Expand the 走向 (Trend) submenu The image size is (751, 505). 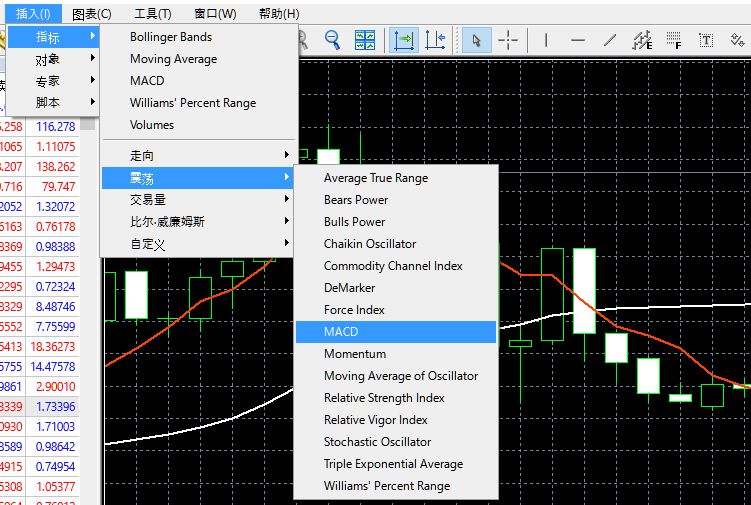point(196,156)
